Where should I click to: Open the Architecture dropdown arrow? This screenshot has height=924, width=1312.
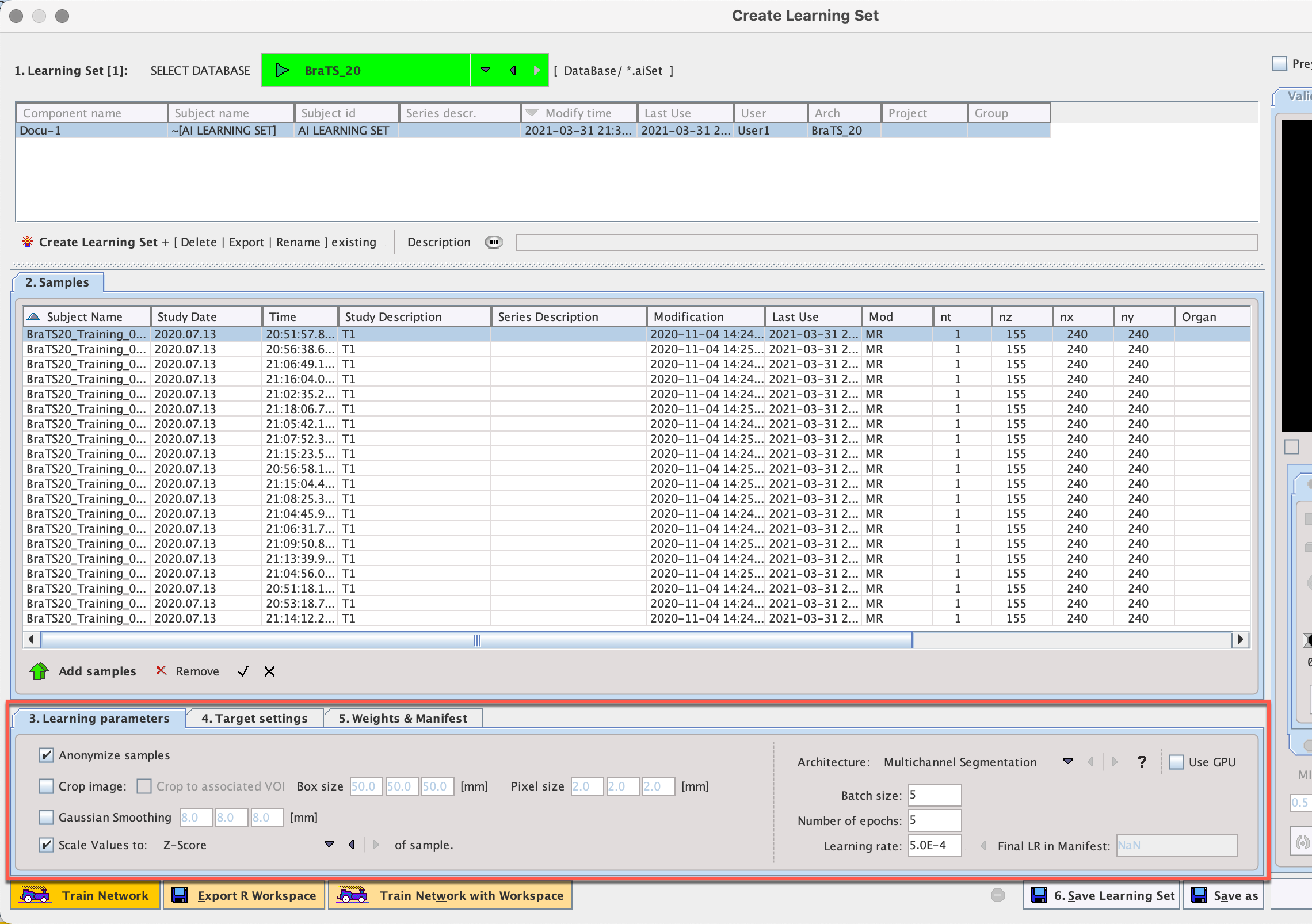pyautogui.click(x=1068, y=762)
